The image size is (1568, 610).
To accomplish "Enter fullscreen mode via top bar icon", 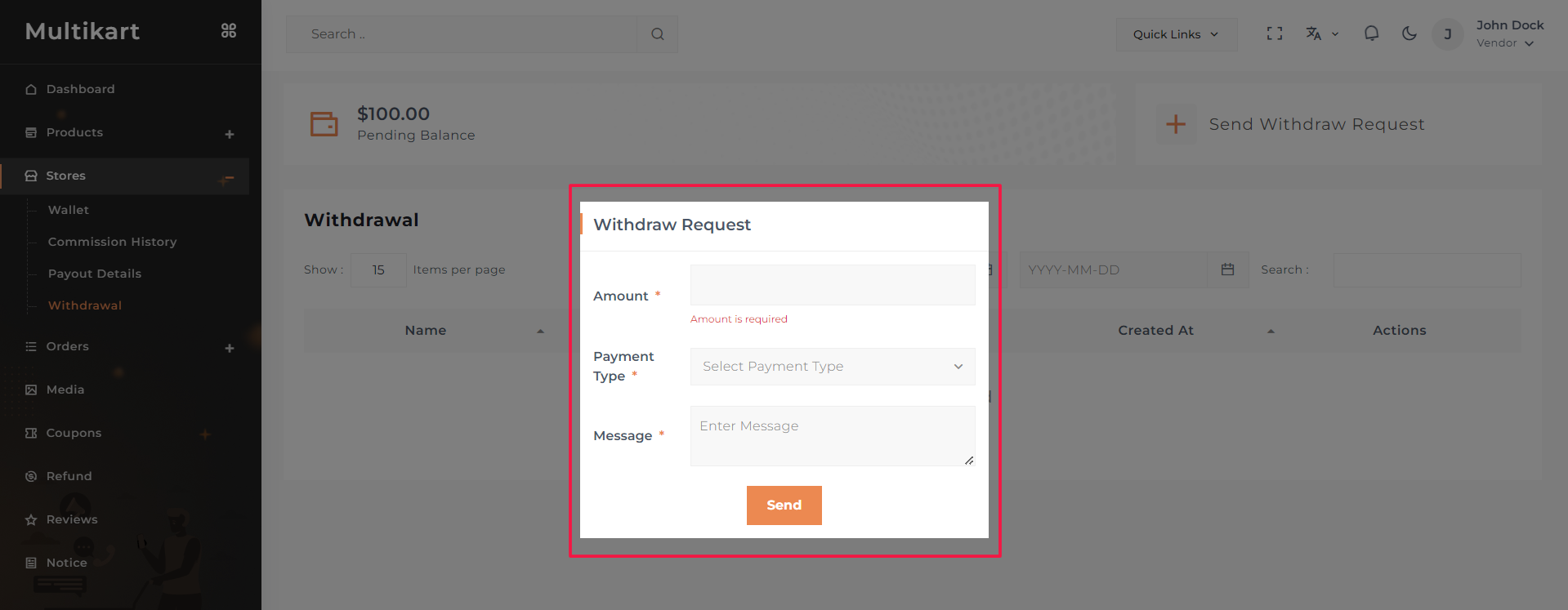I will click(1275, 33).
